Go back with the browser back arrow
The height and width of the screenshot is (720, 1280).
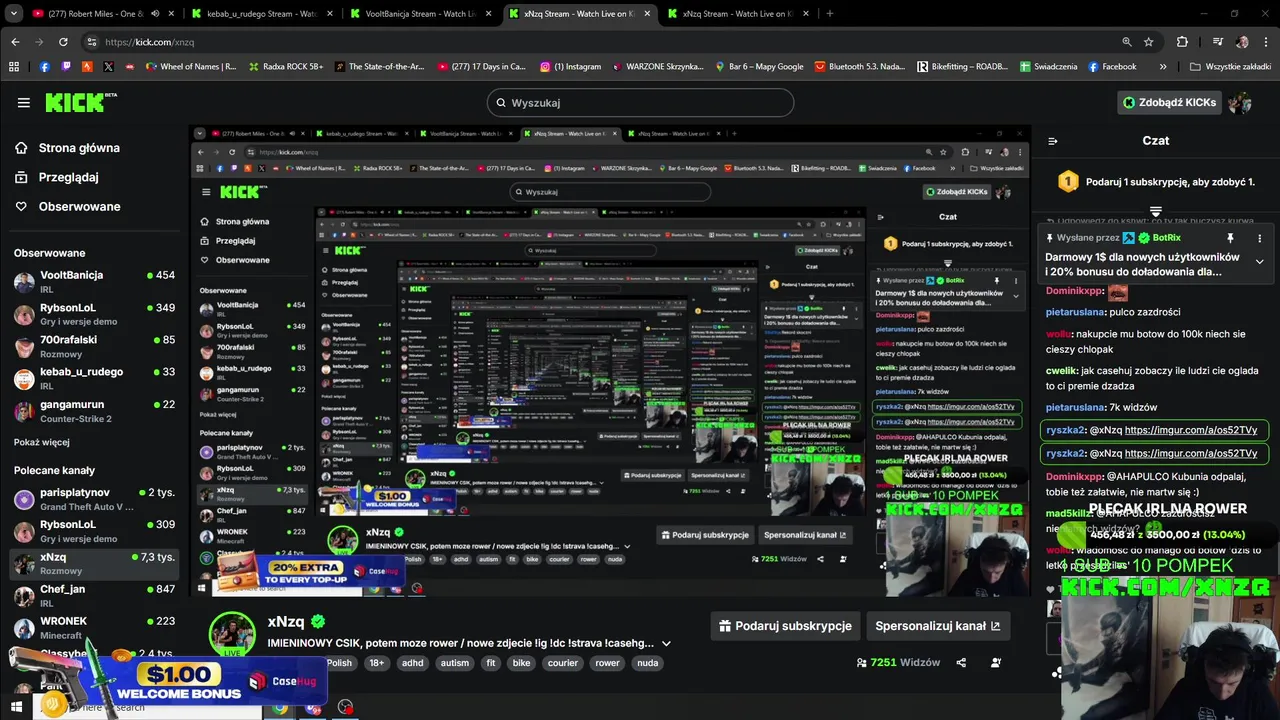click(15, 42)
